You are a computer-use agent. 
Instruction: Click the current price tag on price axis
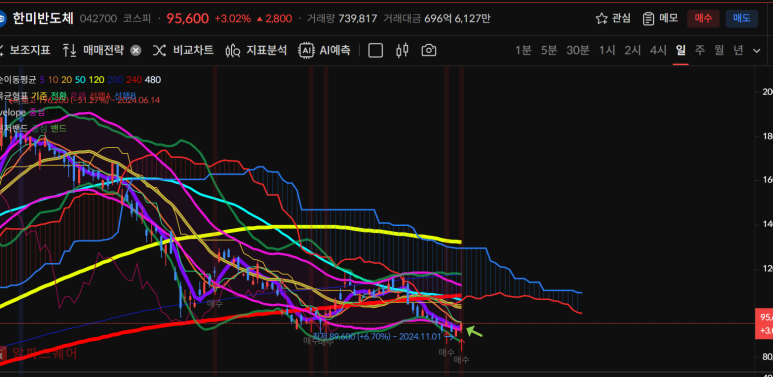point(764,324)
